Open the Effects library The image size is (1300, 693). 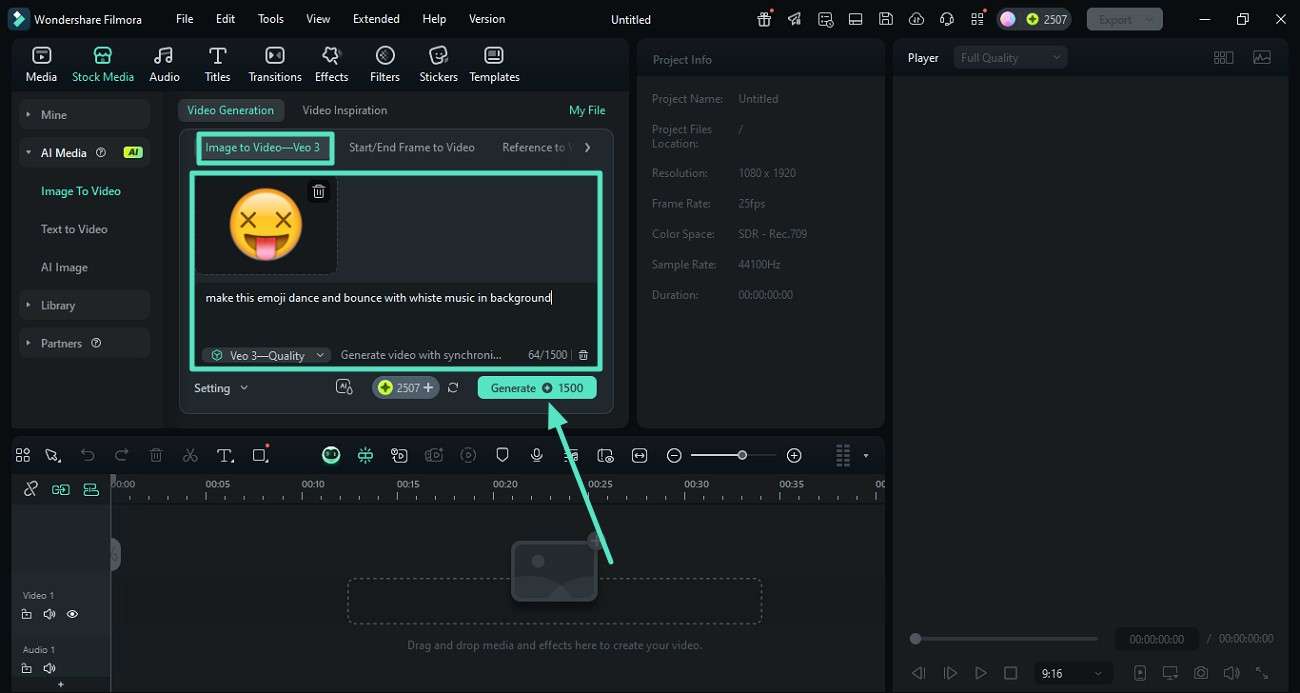[331, 64]
